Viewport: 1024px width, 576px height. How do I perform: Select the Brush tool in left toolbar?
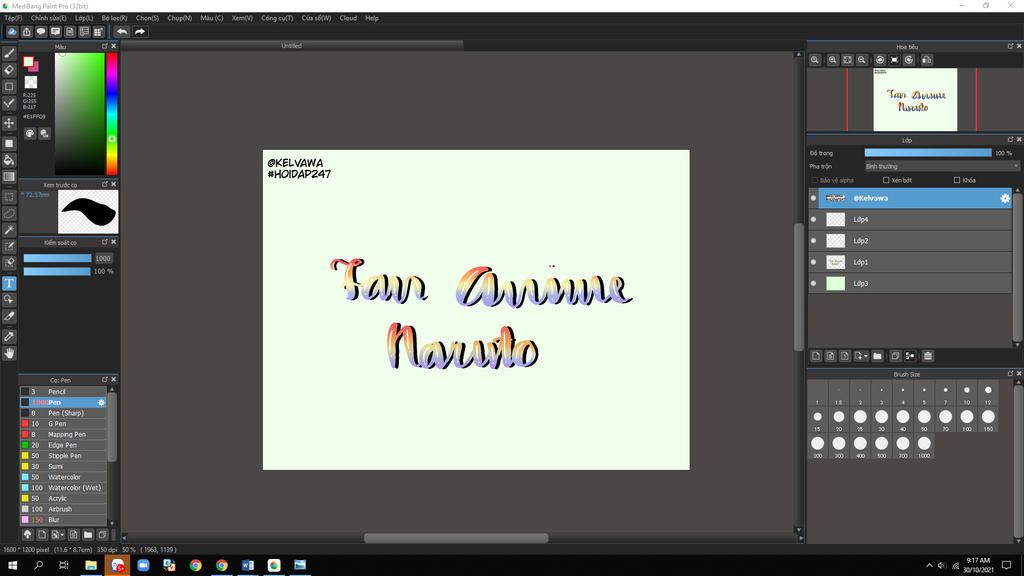pos(9,54)
